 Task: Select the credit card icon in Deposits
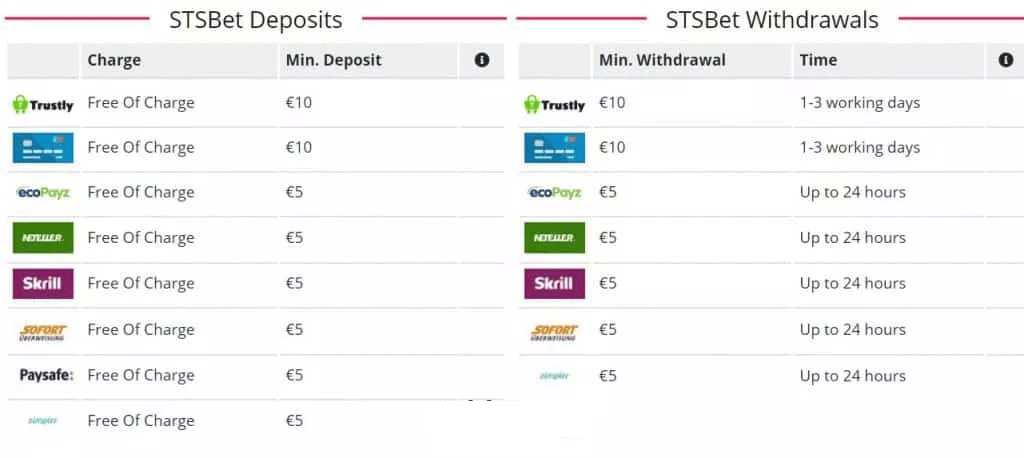tap(43, 148)
